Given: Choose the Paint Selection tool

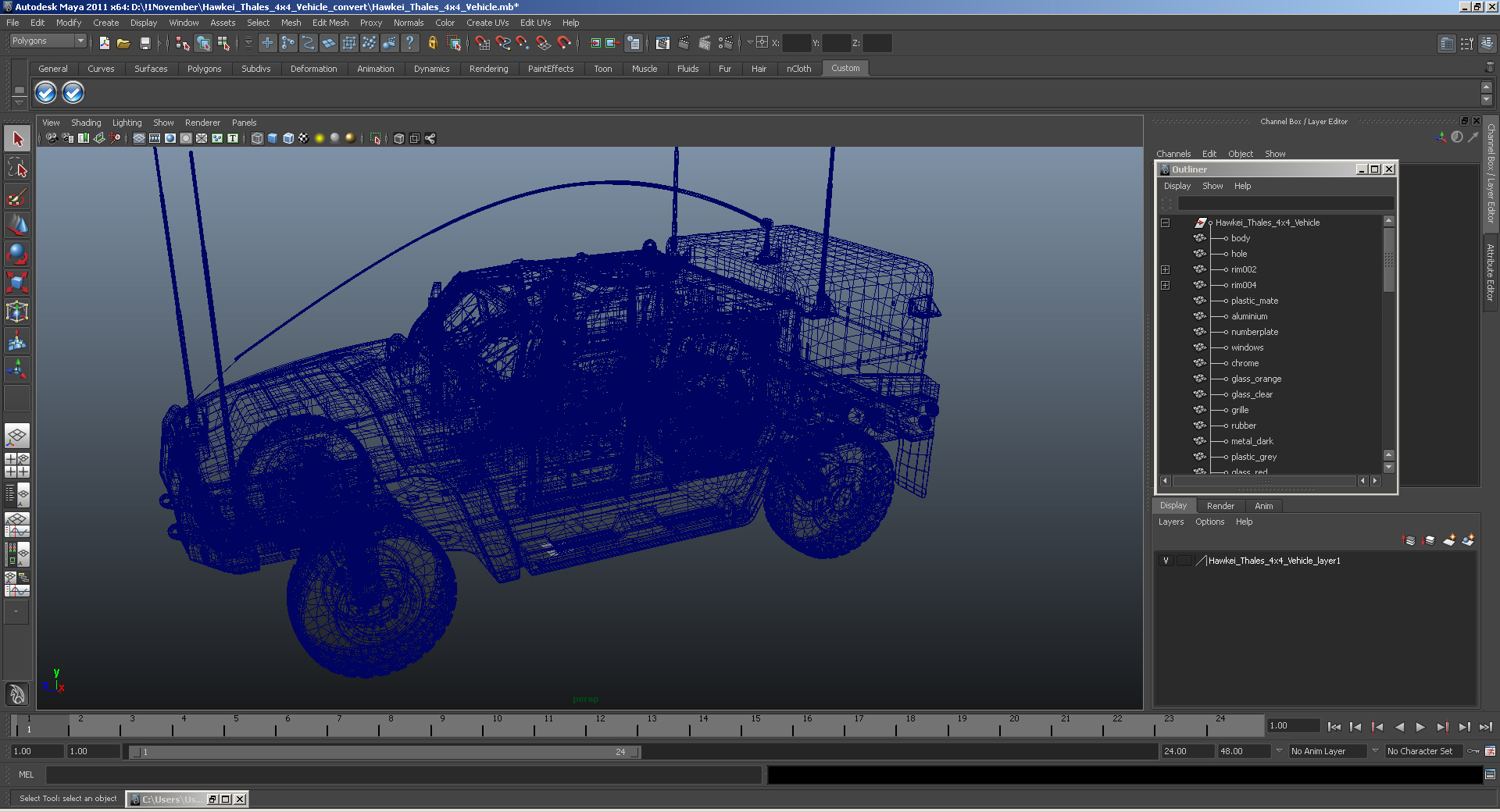Looking at the screenshot, I should point(17,197).
